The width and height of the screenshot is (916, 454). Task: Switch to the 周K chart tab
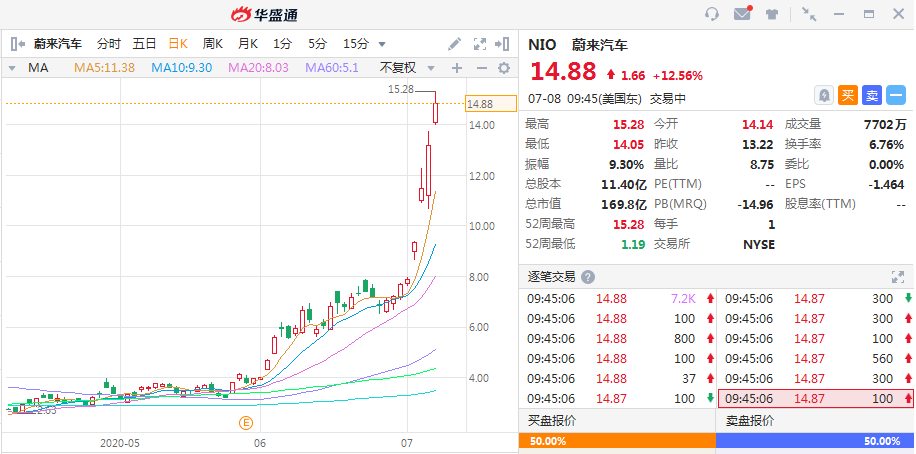(213, 44)
